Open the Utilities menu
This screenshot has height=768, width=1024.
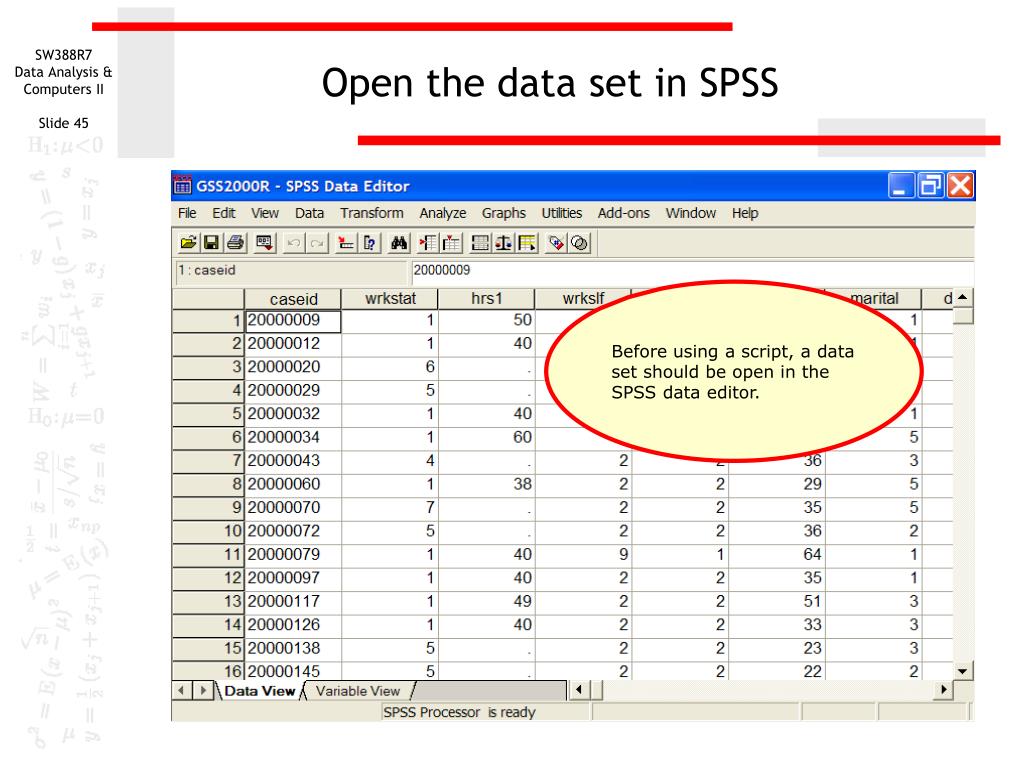tap(562, 213)
